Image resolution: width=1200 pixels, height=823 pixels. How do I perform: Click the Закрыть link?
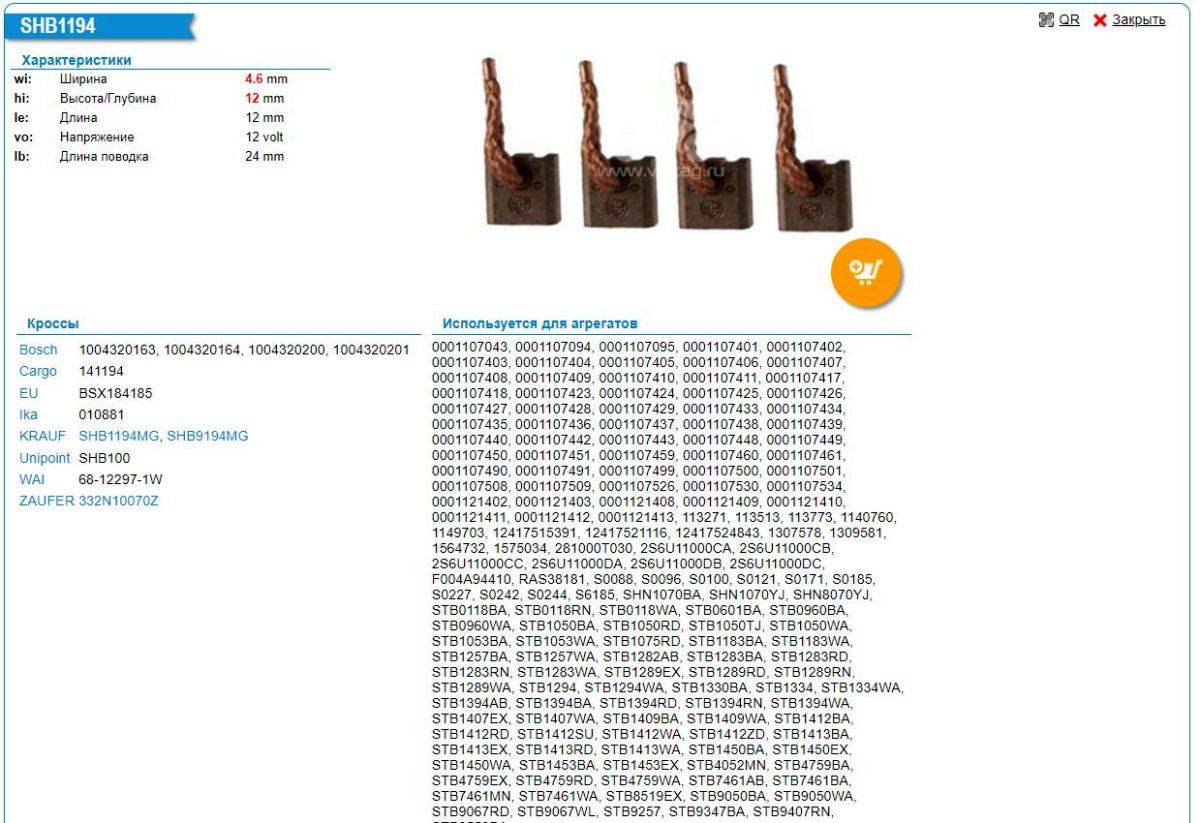[1139, 21]
